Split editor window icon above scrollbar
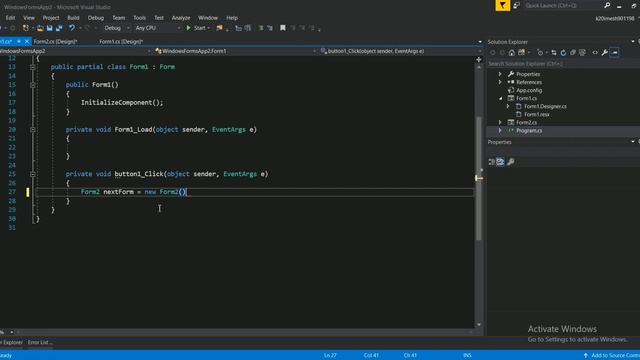 click(479, 60)
